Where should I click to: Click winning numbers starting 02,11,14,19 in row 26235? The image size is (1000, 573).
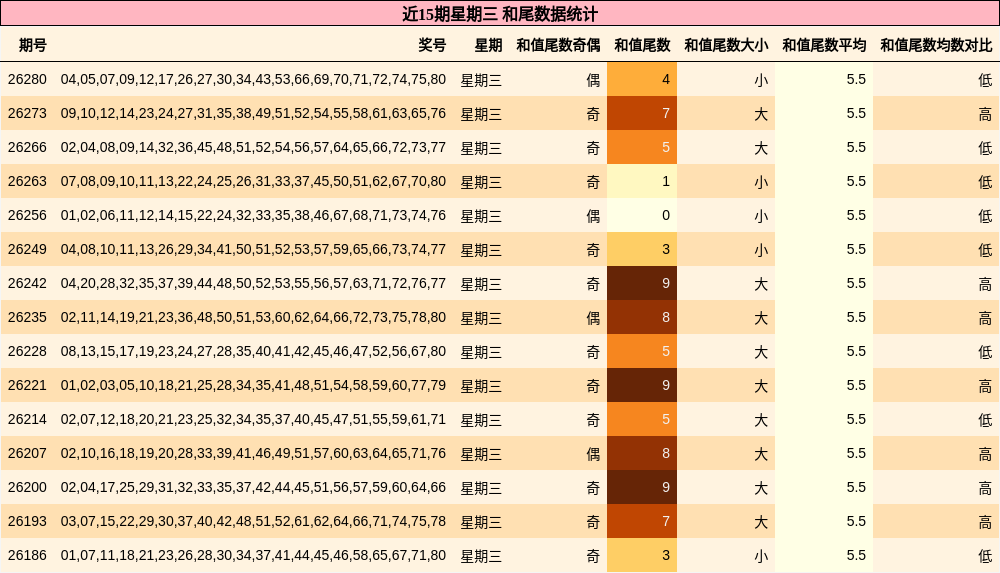click(x=253, y=317)
